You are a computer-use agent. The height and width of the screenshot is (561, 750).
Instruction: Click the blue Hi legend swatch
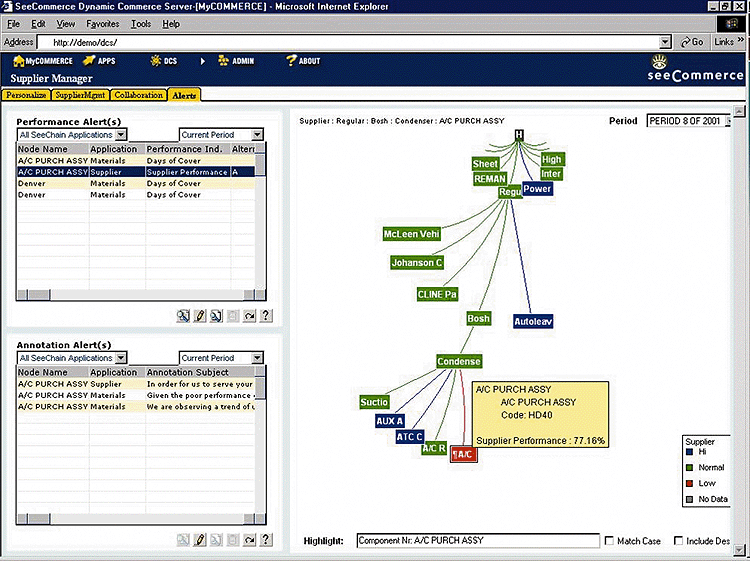click(689, 452)
